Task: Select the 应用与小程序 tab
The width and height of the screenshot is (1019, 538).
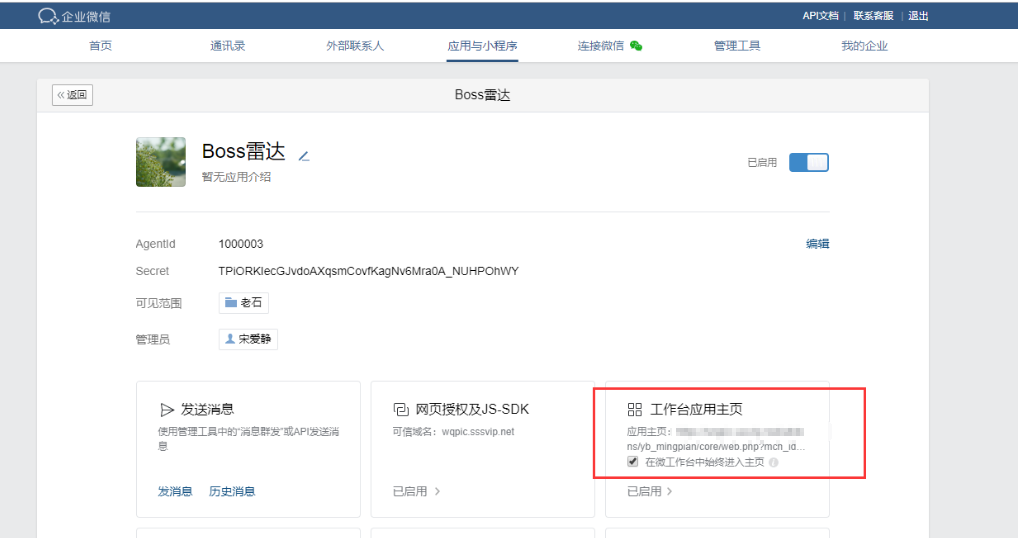Action: point(482,45)
